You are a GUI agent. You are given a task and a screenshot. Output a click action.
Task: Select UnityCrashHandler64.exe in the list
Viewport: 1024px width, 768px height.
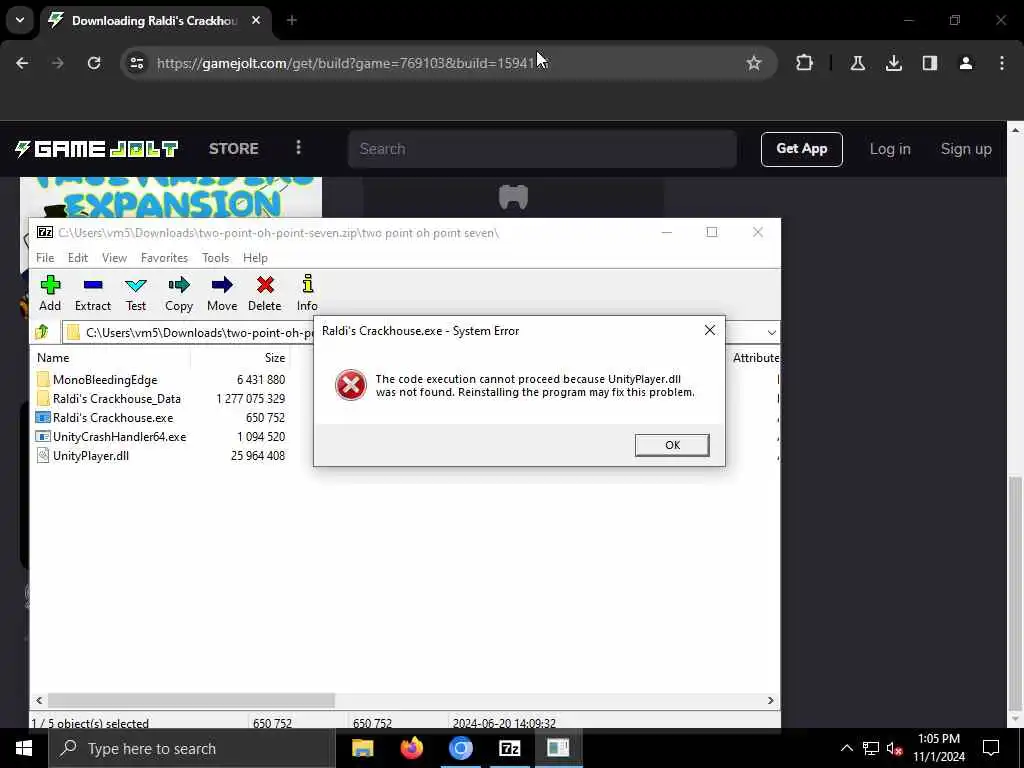[x=120, y=436]
